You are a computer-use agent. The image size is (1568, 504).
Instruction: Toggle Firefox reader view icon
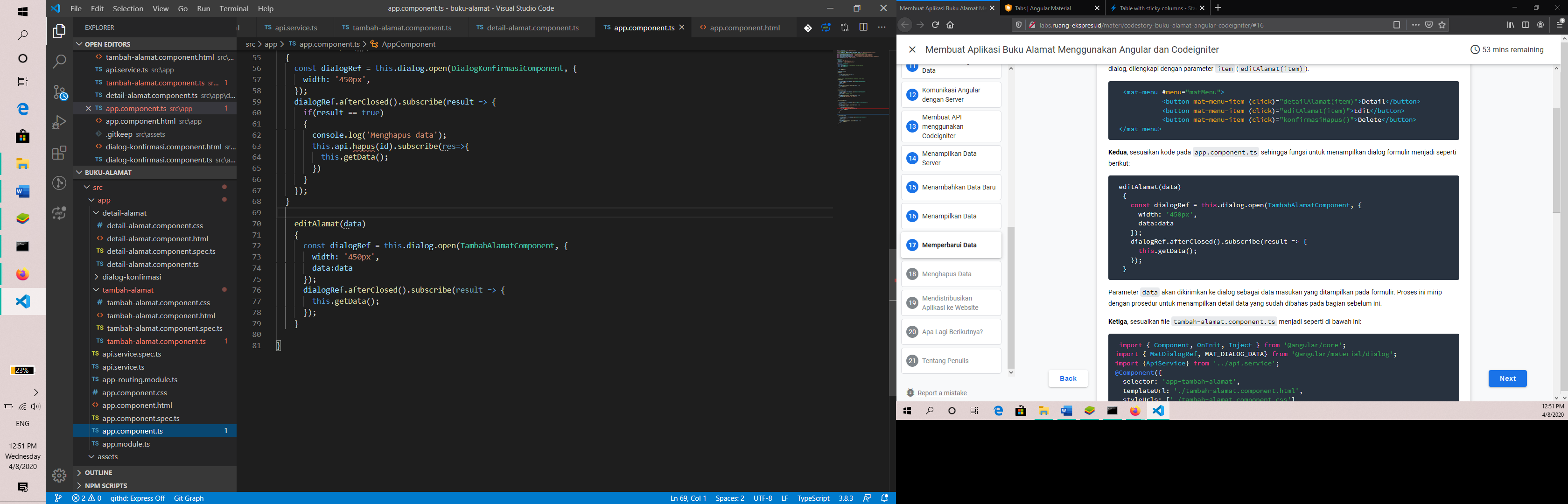[1397, 25]
